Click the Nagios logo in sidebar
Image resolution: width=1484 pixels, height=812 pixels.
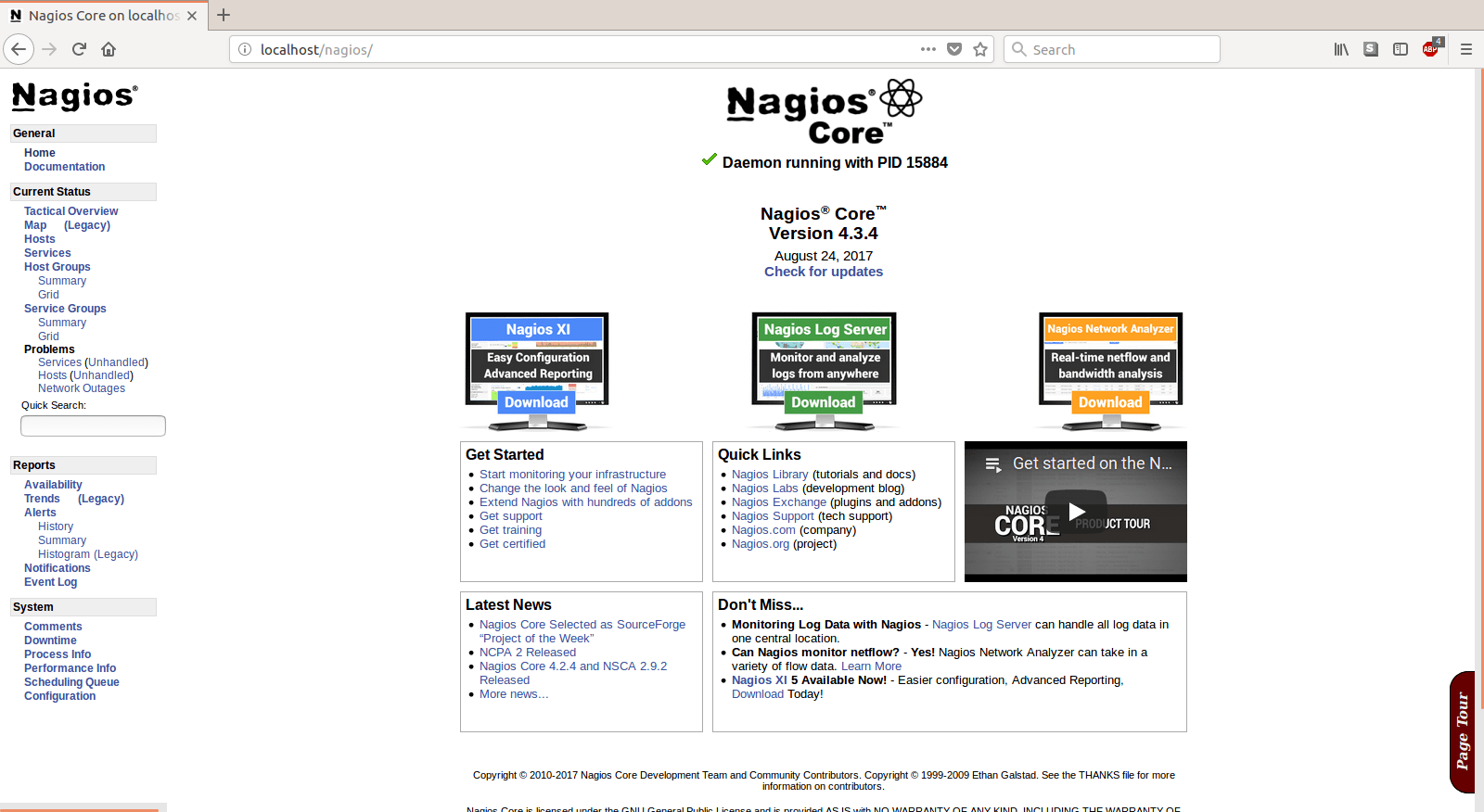point(75,95)
